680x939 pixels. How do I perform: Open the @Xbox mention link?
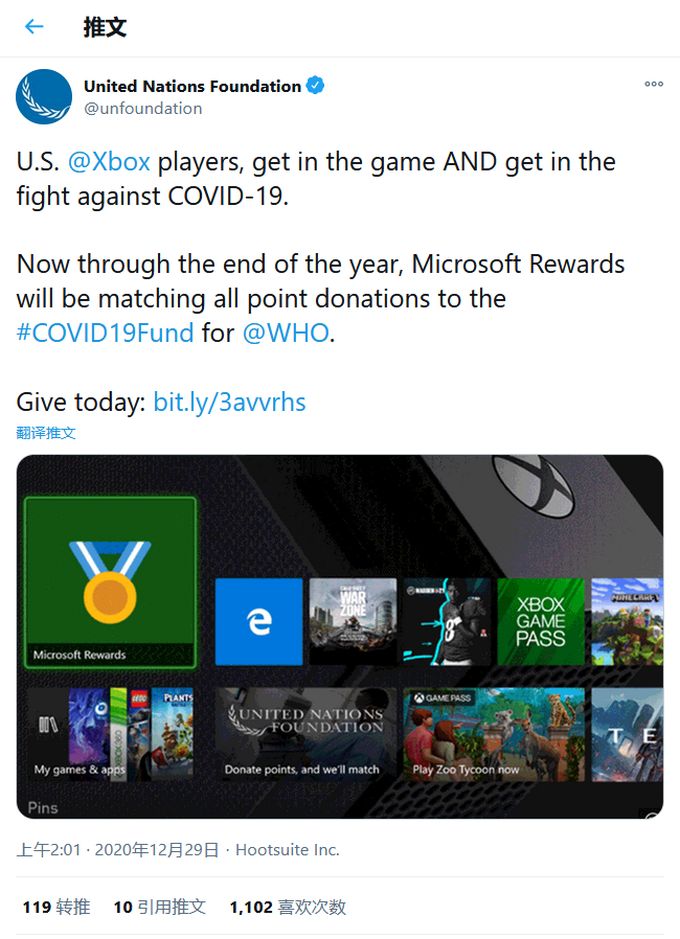tap(108, 162)
